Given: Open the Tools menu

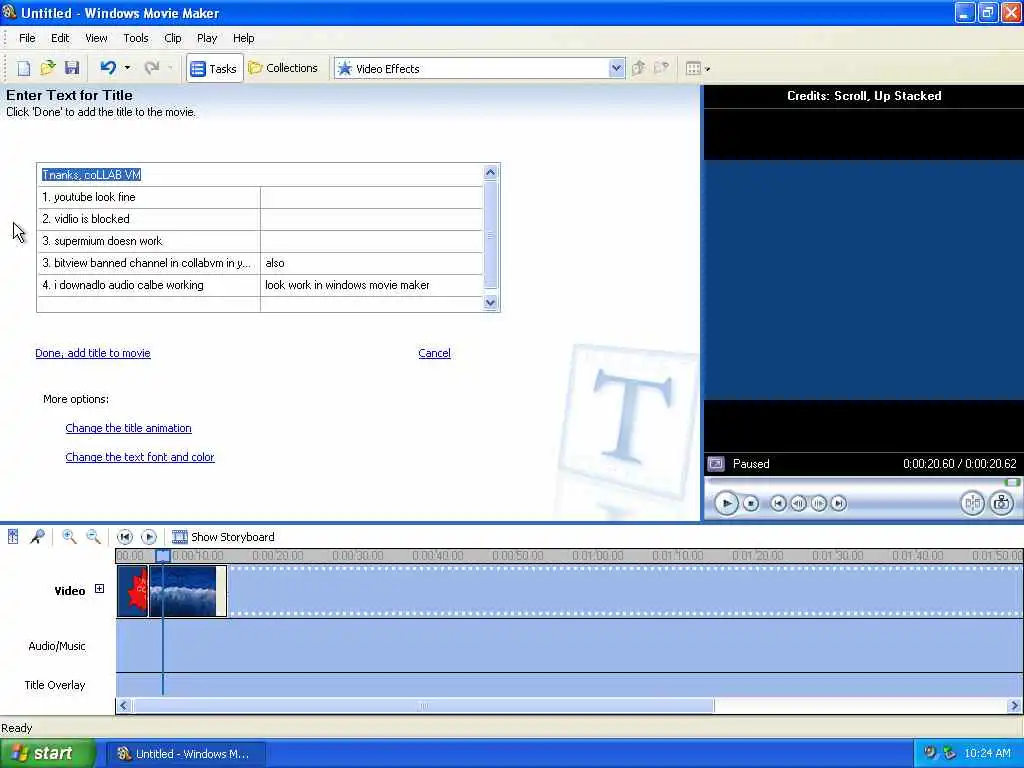Looking at the screenshot, I should pyautogui.click(x=136, y=38).
